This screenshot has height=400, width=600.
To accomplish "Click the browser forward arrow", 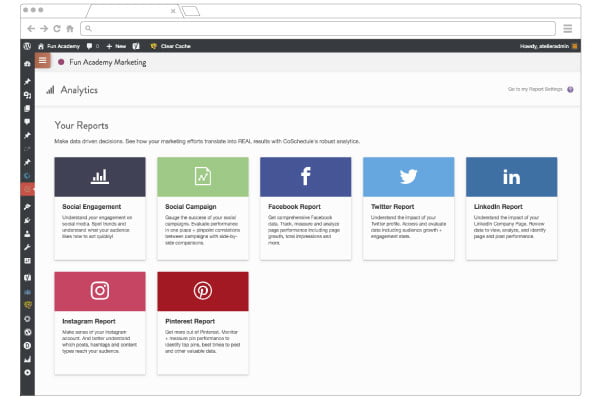I will 44,28.
